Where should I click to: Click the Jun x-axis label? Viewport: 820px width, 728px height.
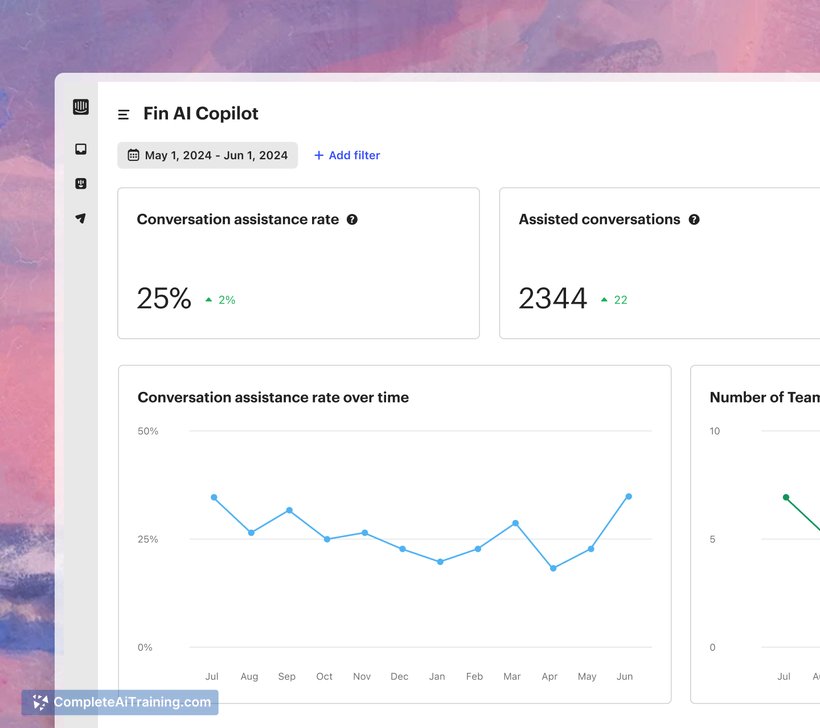[x=625, y=676]
